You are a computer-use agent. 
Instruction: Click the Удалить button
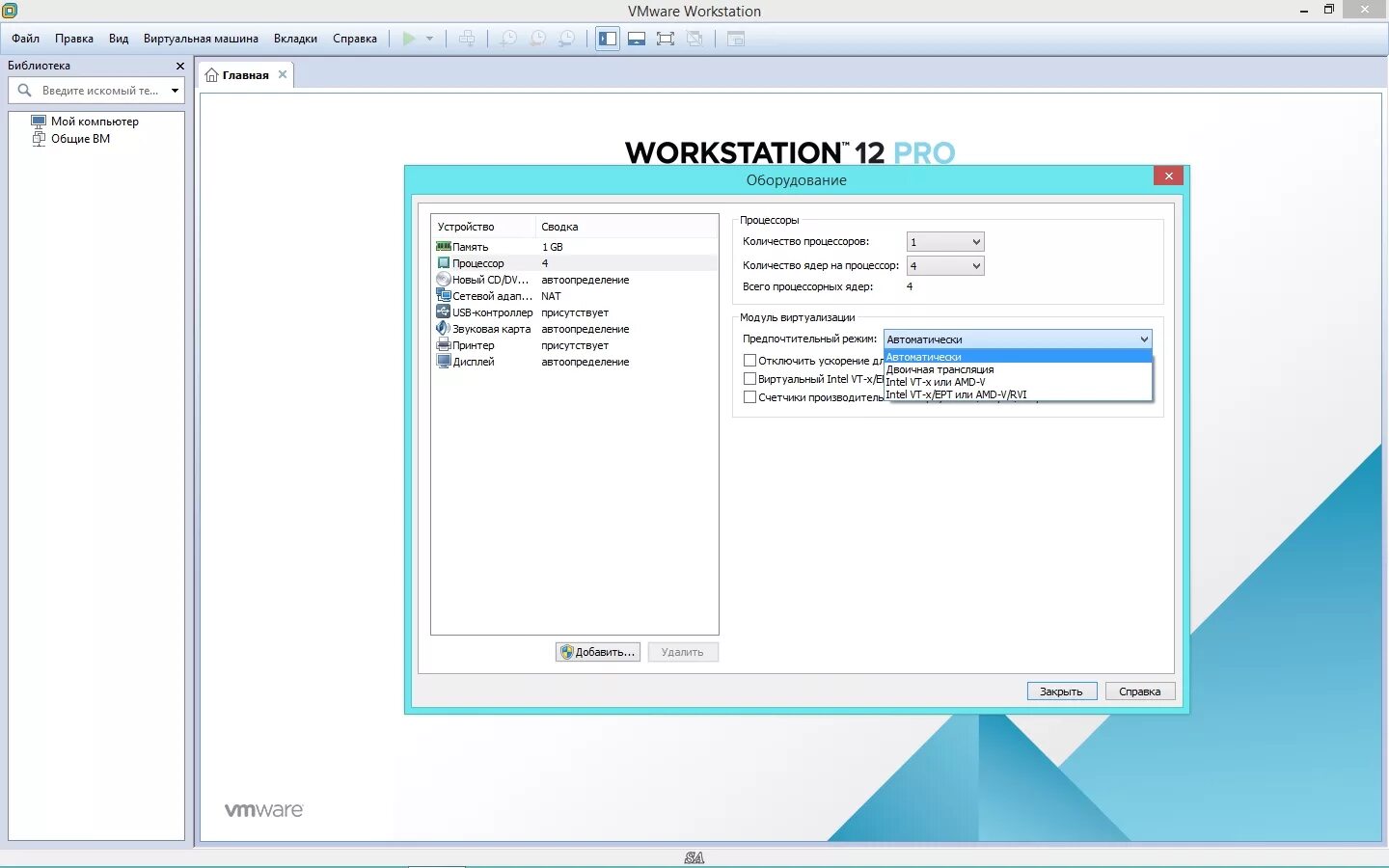(x=683, y=652)
